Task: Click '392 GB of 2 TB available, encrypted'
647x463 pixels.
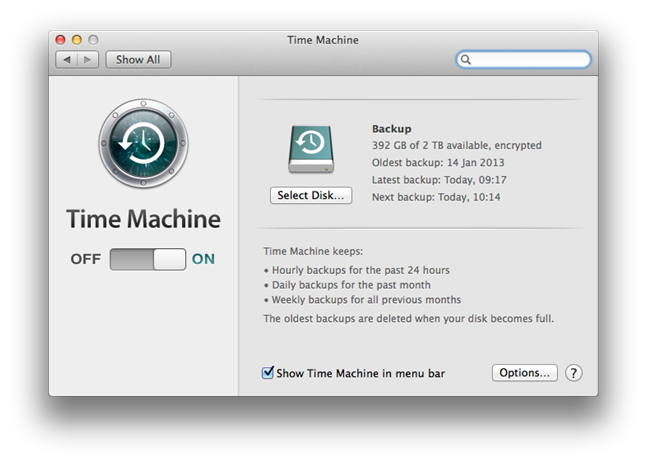Action: [x=457, y=146]
